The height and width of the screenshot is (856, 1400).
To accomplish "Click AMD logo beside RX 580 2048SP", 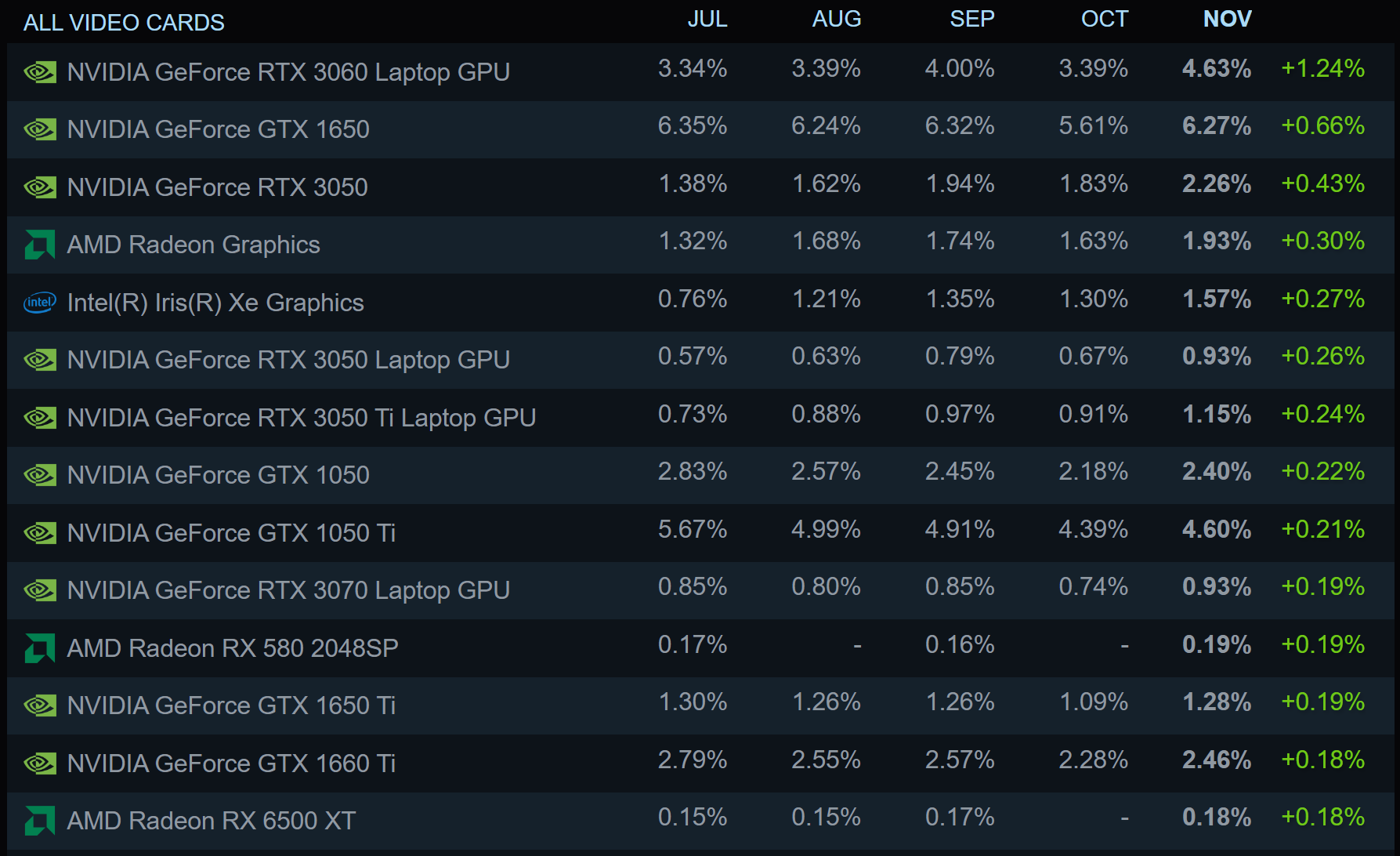I will 40,648.
